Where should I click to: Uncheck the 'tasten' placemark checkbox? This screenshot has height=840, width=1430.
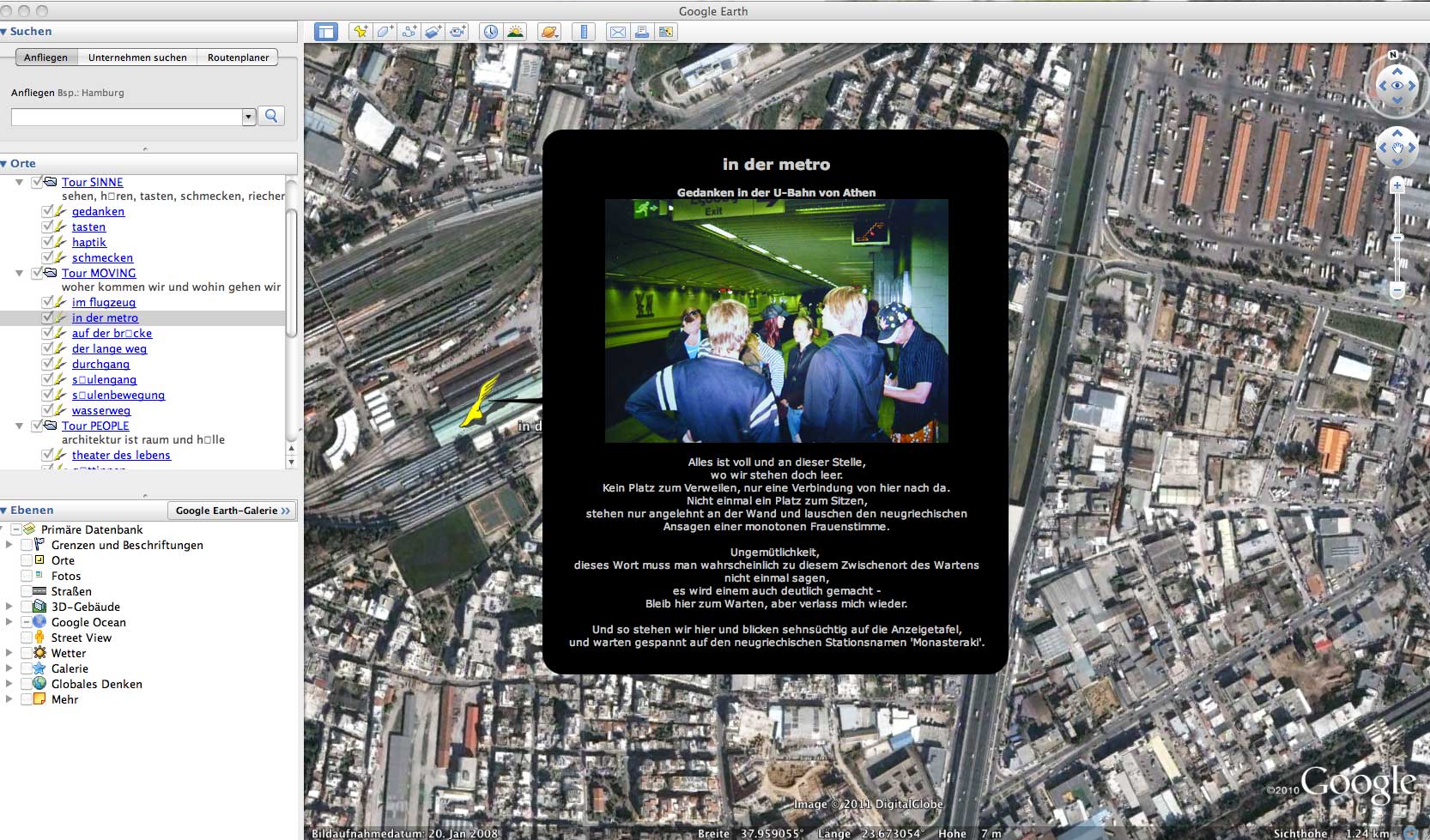(47, 227)
